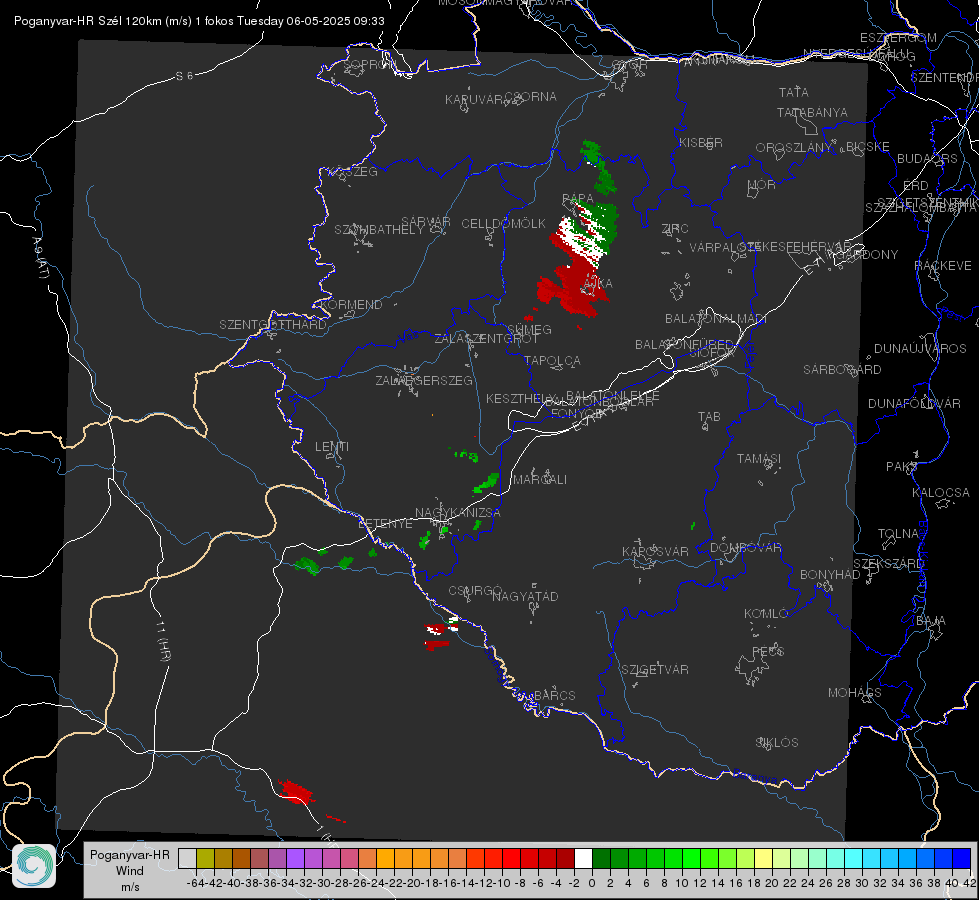The image size is (979, 900).
Task: Pick the light gray swatch at legend start
Action: point(187,859)
